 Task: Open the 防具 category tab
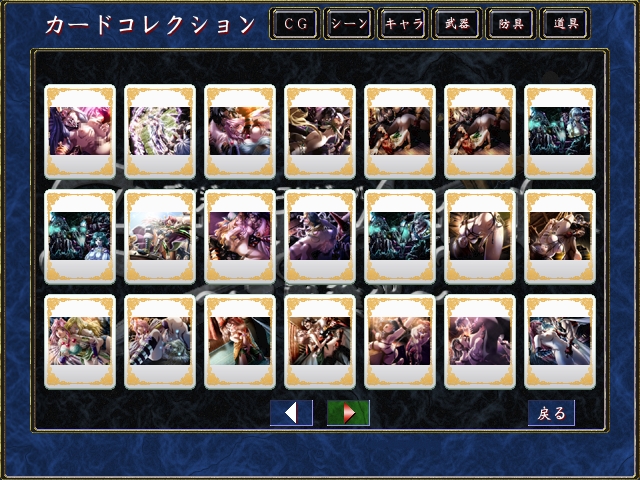pos(511,24)
